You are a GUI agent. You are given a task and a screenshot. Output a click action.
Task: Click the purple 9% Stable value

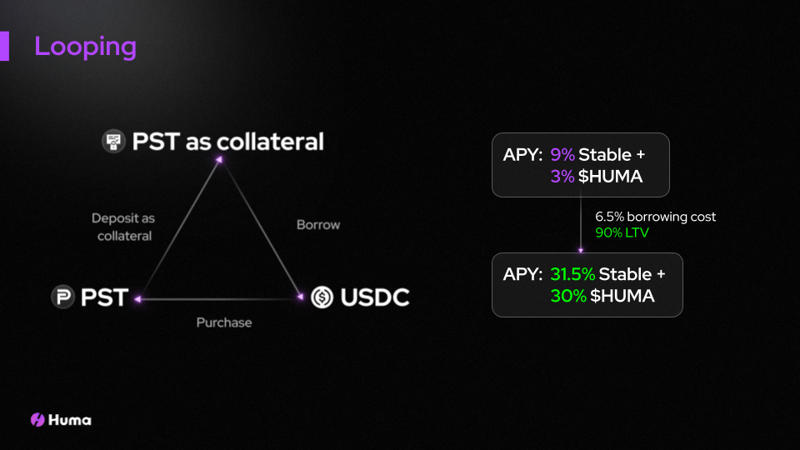tap(562, 155)
